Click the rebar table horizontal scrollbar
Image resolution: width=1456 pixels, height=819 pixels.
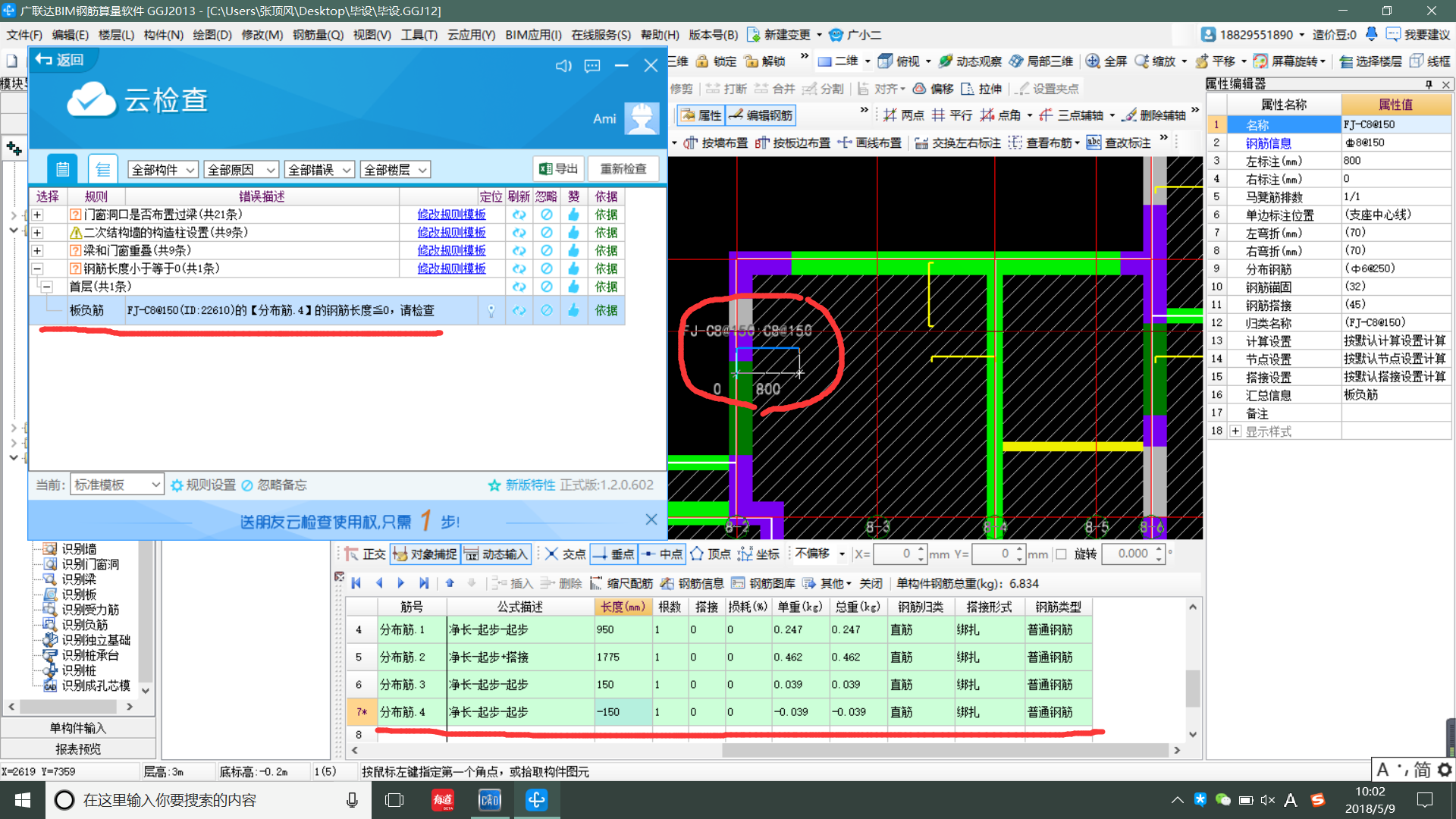(945, 751)
